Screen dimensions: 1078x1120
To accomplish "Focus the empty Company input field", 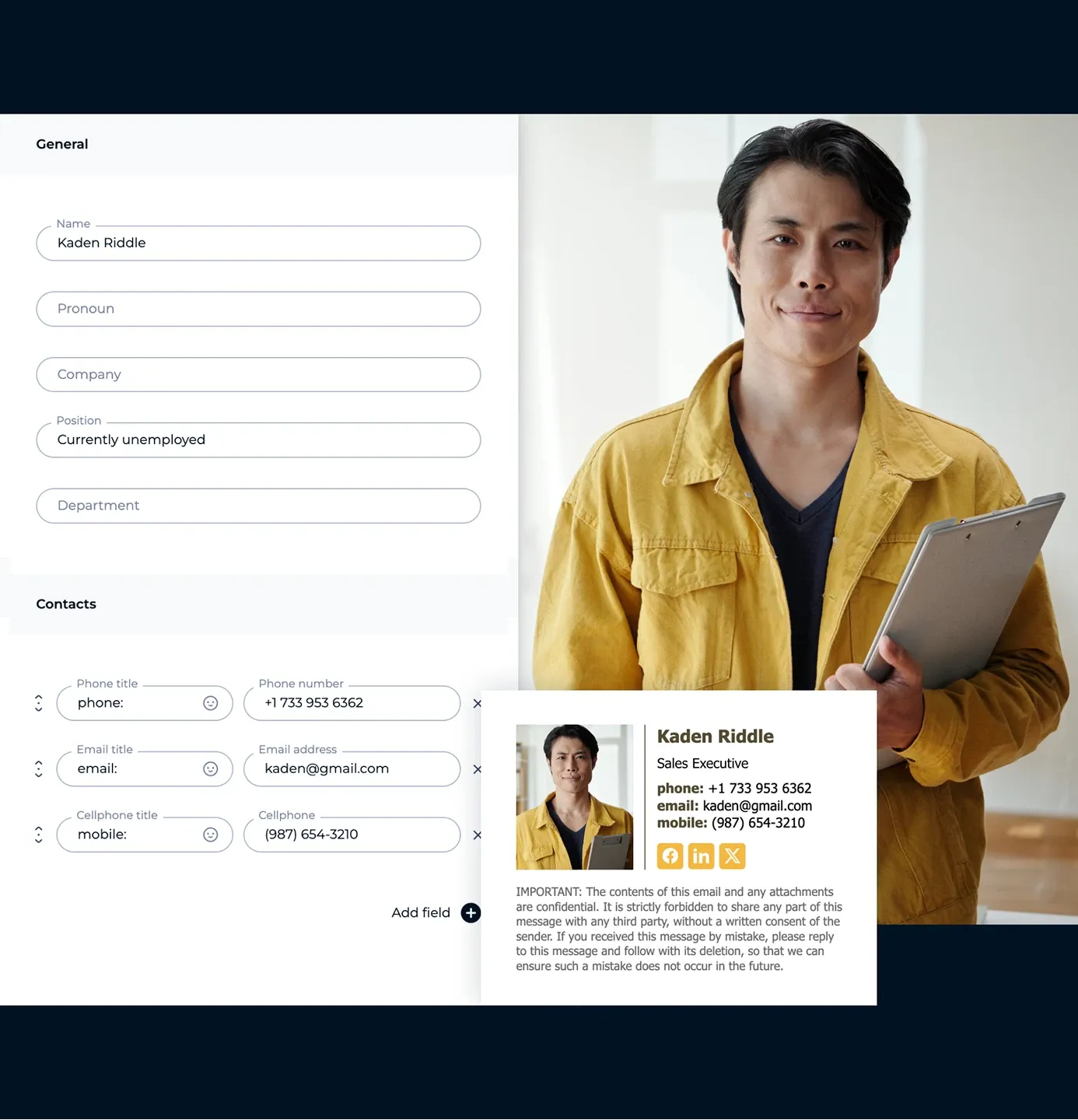I will coord(258,375).
